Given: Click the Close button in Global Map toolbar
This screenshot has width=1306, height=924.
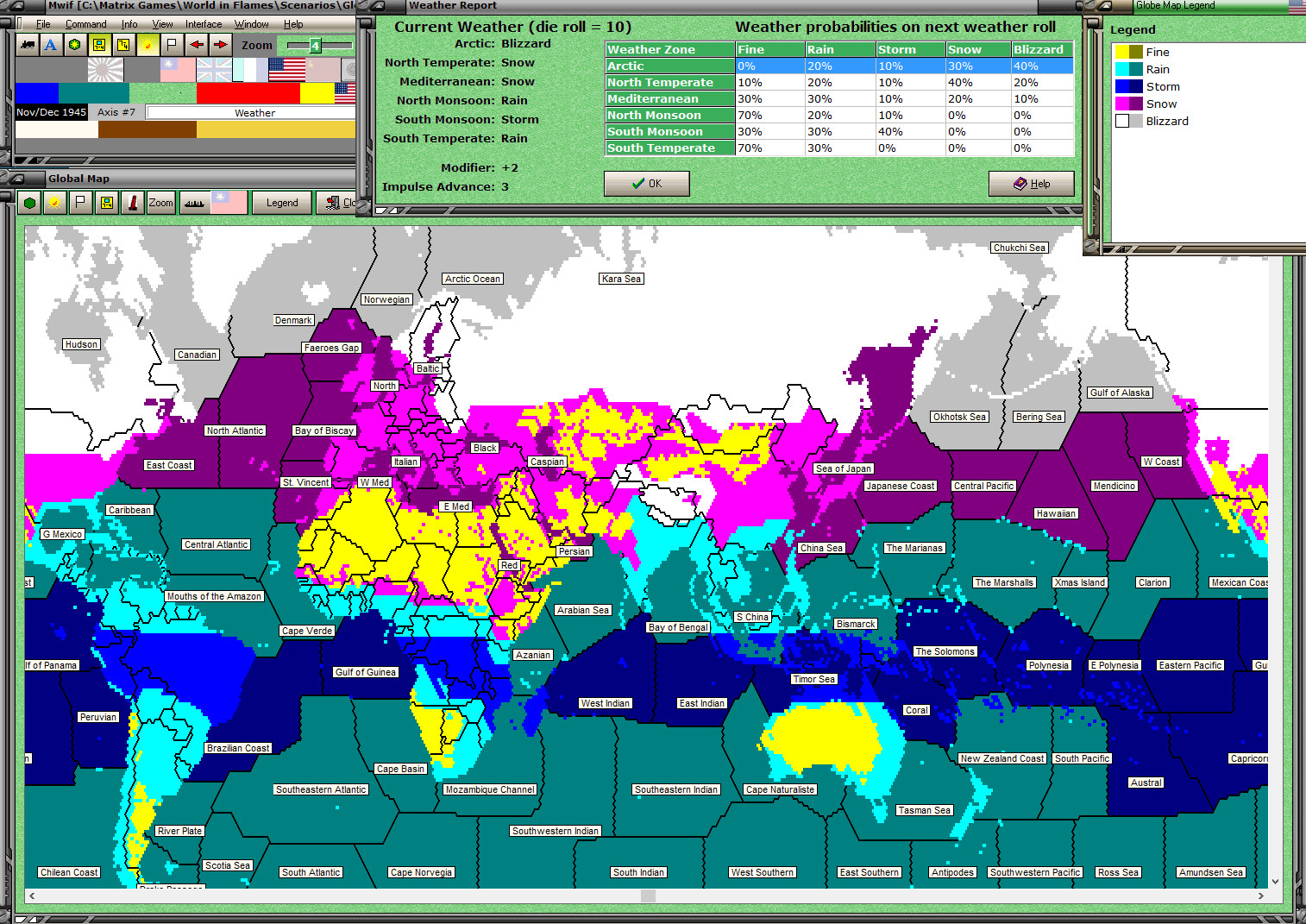Looking at the screenshot, I should [x=337, y=203].
